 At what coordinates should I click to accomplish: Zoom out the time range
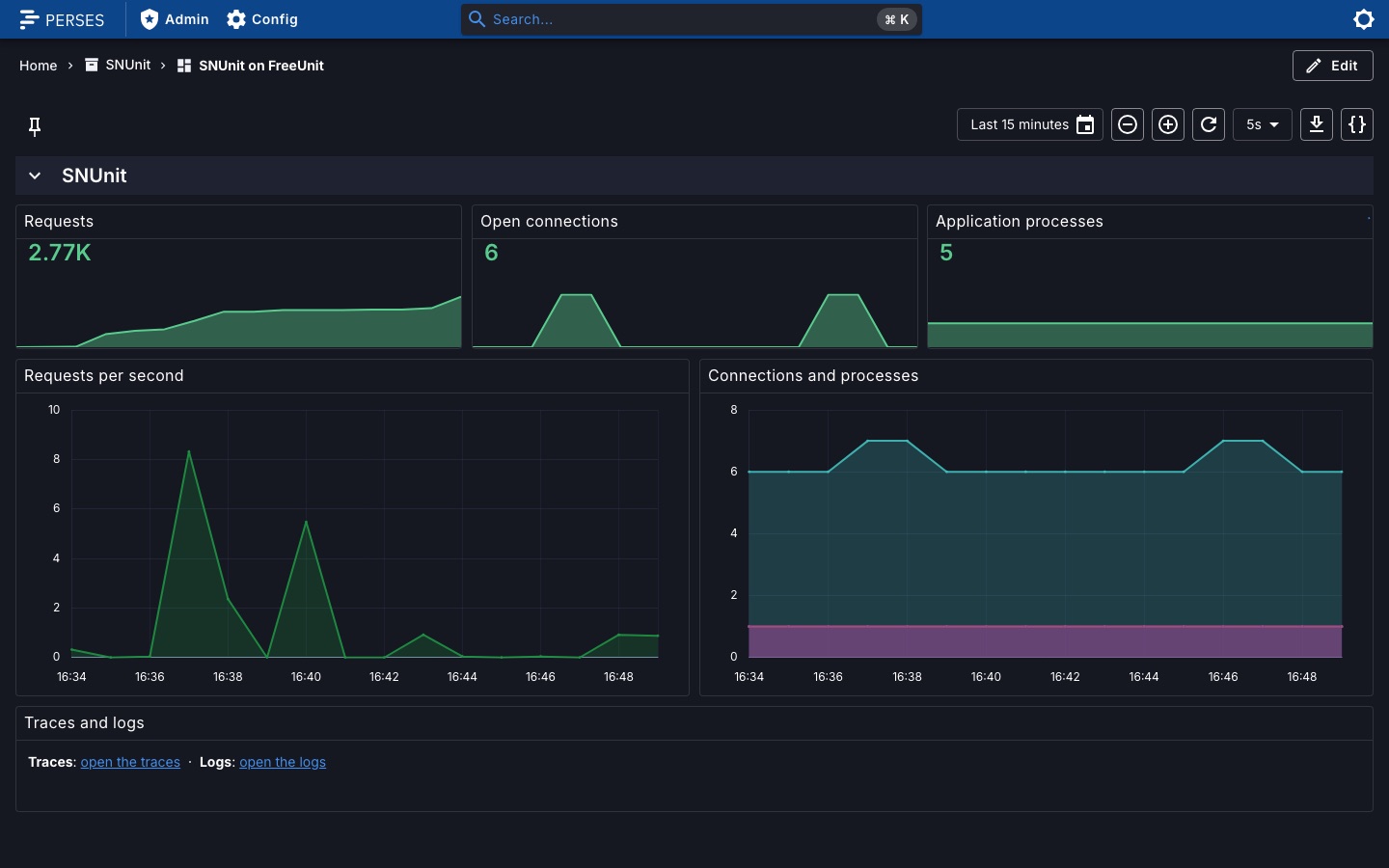[1128, 124]
